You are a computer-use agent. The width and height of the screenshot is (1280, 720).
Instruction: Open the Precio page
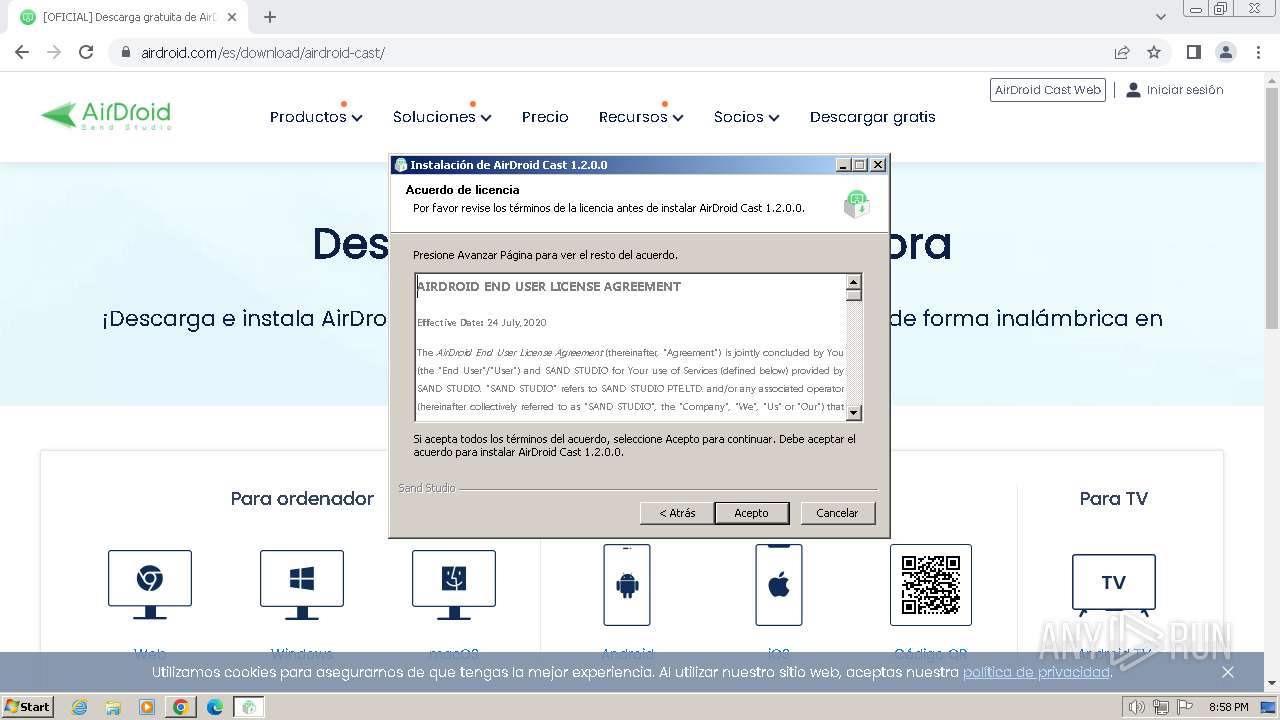(545, 117)
